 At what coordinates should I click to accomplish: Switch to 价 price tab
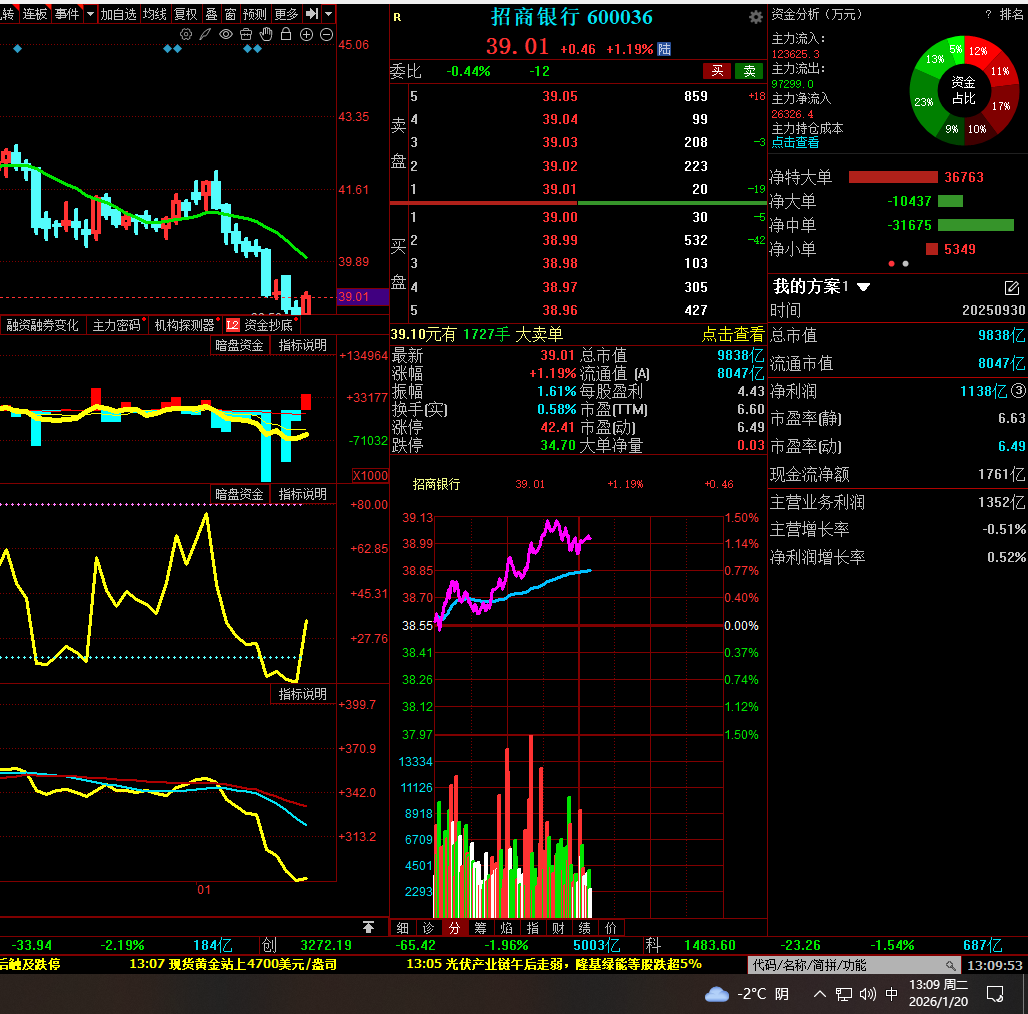coord(610,927)
